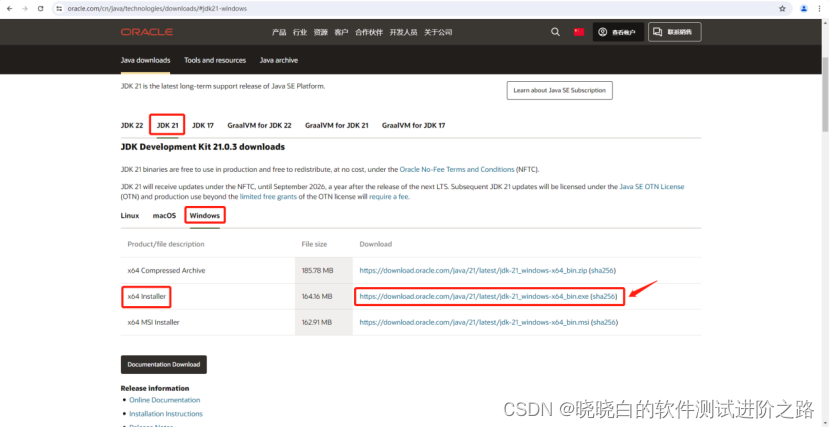Select the Linux platform tab
Viewport: 830px width, 428px height.
(130, 216)
